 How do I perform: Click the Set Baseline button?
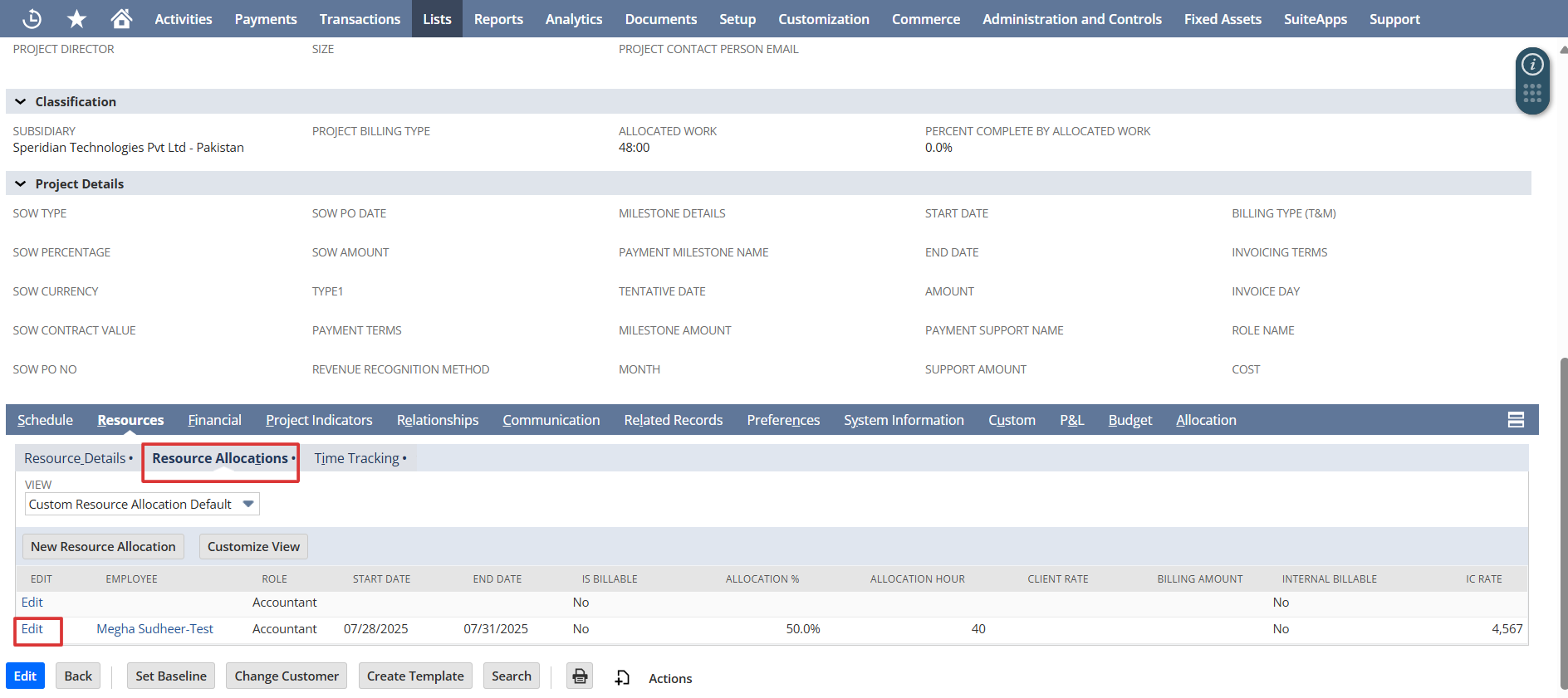[x=171, y=676]
